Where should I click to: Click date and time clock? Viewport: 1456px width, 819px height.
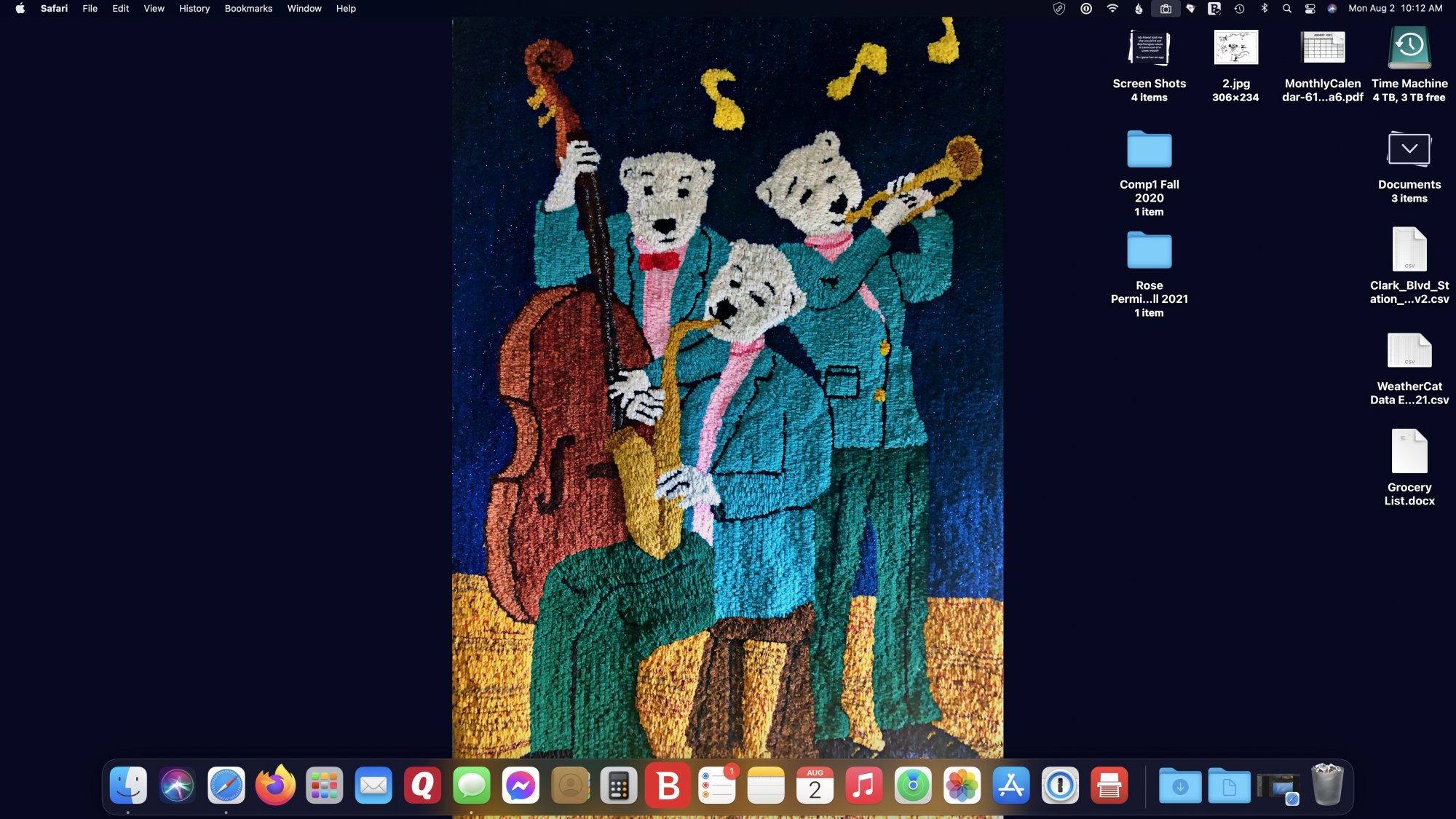click(1396, 9)
